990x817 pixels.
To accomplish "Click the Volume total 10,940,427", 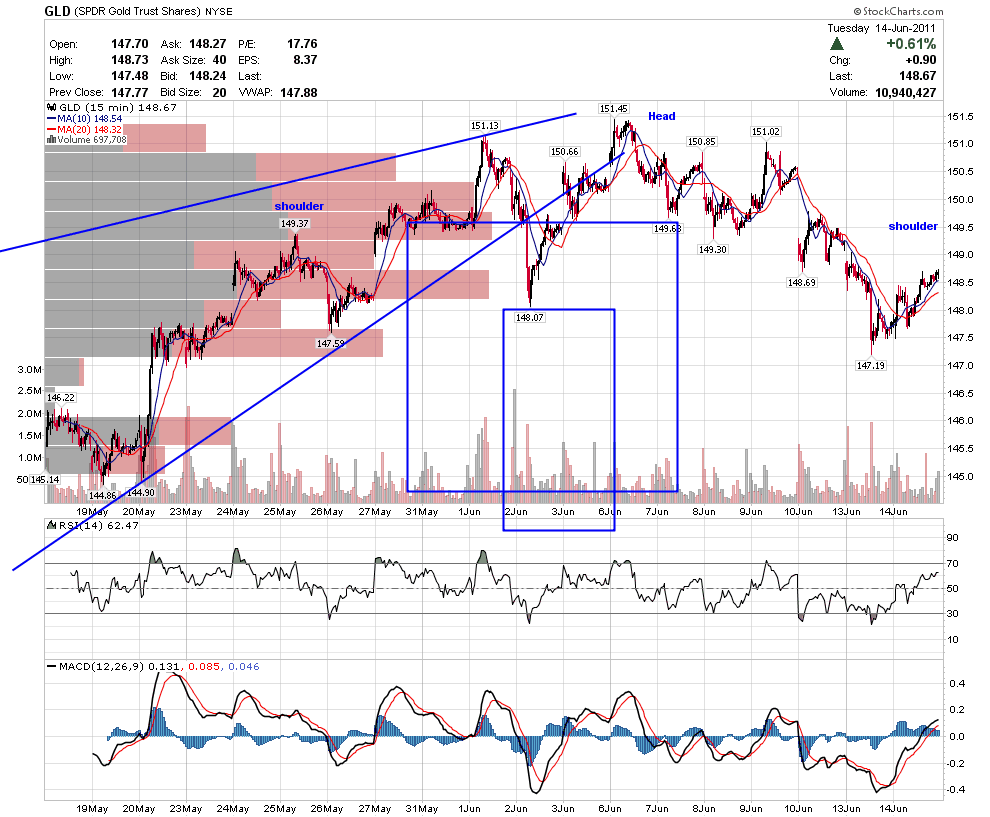I will (905, 92).
